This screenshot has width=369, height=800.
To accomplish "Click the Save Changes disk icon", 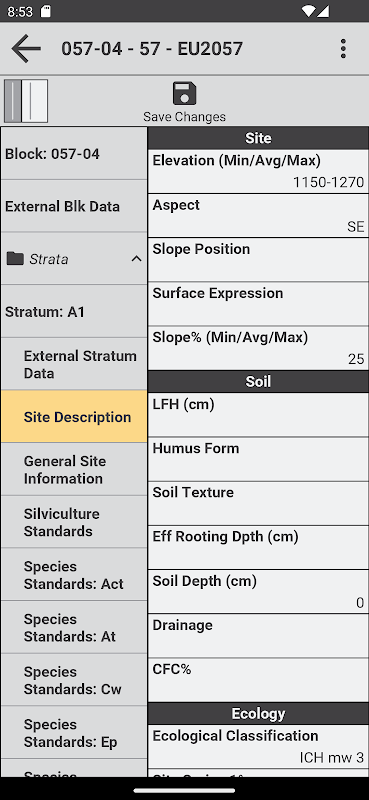I will point(184,94).
